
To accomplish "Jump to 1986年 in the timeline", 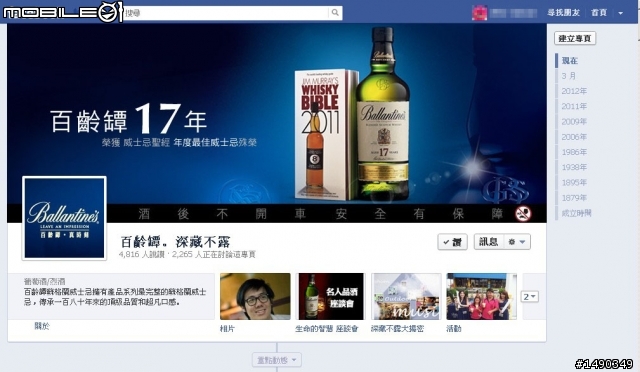I will (574, 152).
